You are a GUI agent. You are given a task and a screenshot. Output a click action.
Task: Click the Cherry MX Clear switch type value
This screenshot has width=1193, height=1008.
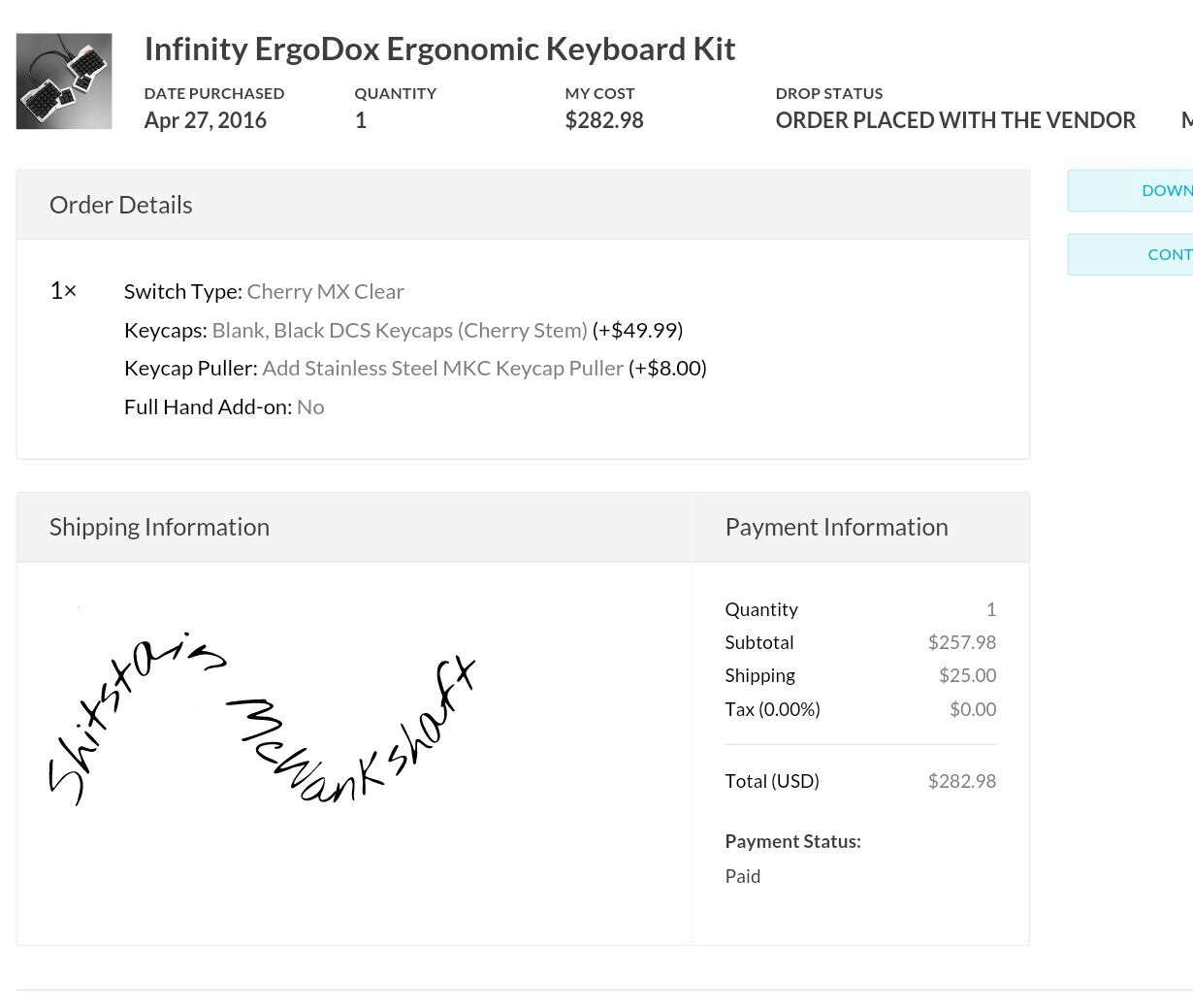coord(325,292)
